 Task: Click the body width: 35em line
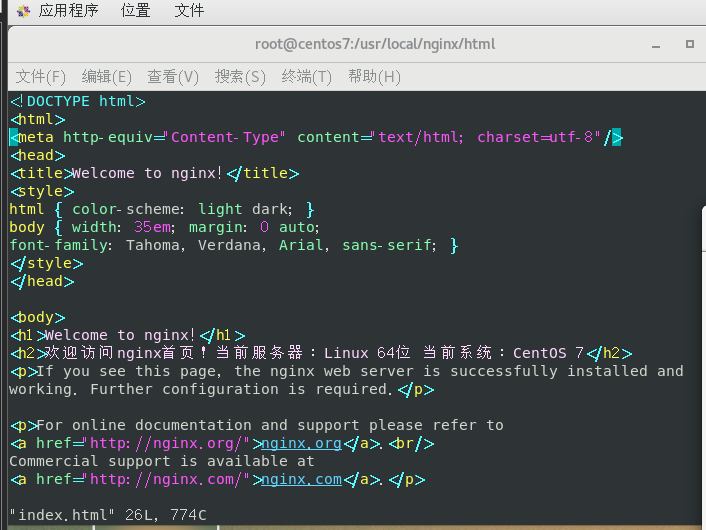pos(164,227)
